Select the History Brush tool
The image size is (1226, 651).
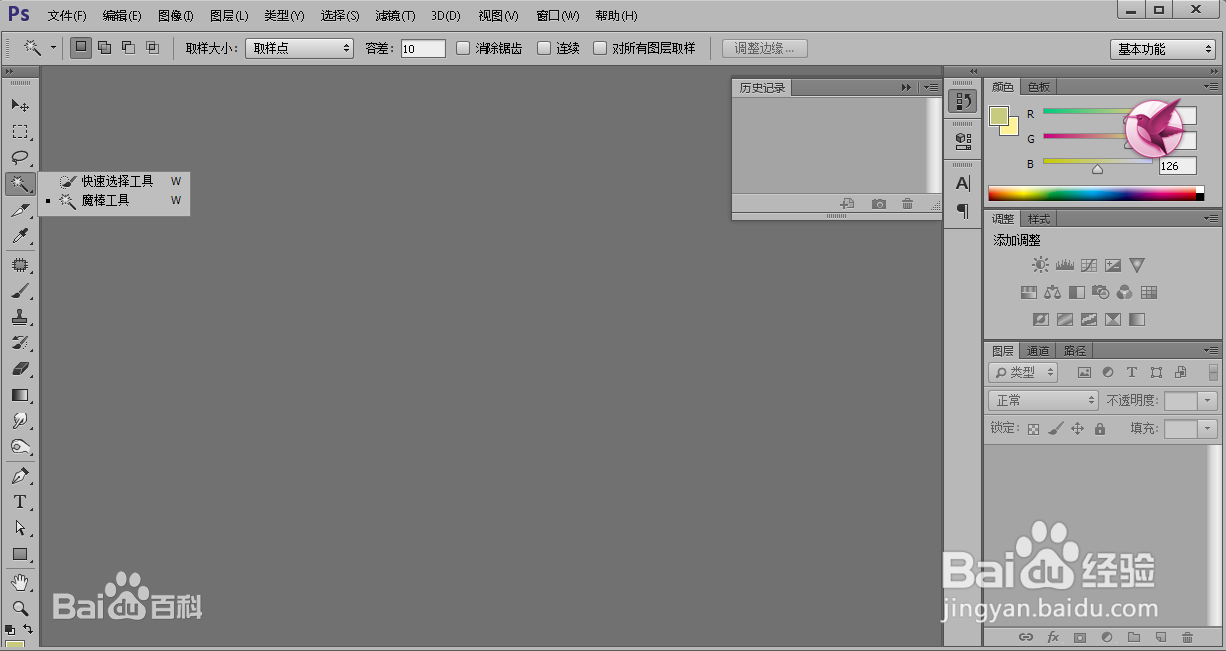pyautogui.click(x=20, y=343)
